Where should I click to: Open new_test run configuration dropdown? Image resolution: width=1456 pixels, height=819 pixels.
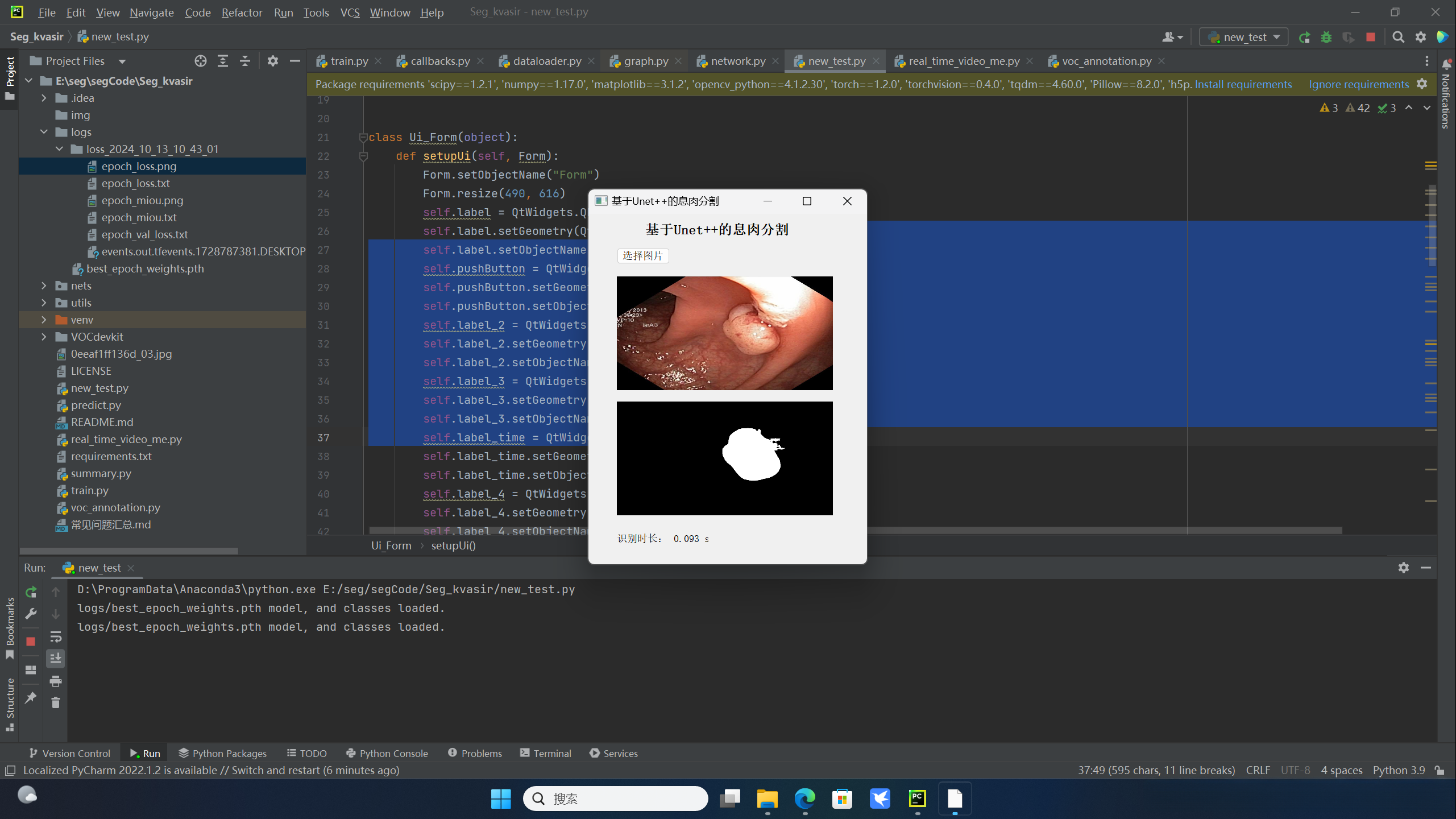(x=1244, y=38)
